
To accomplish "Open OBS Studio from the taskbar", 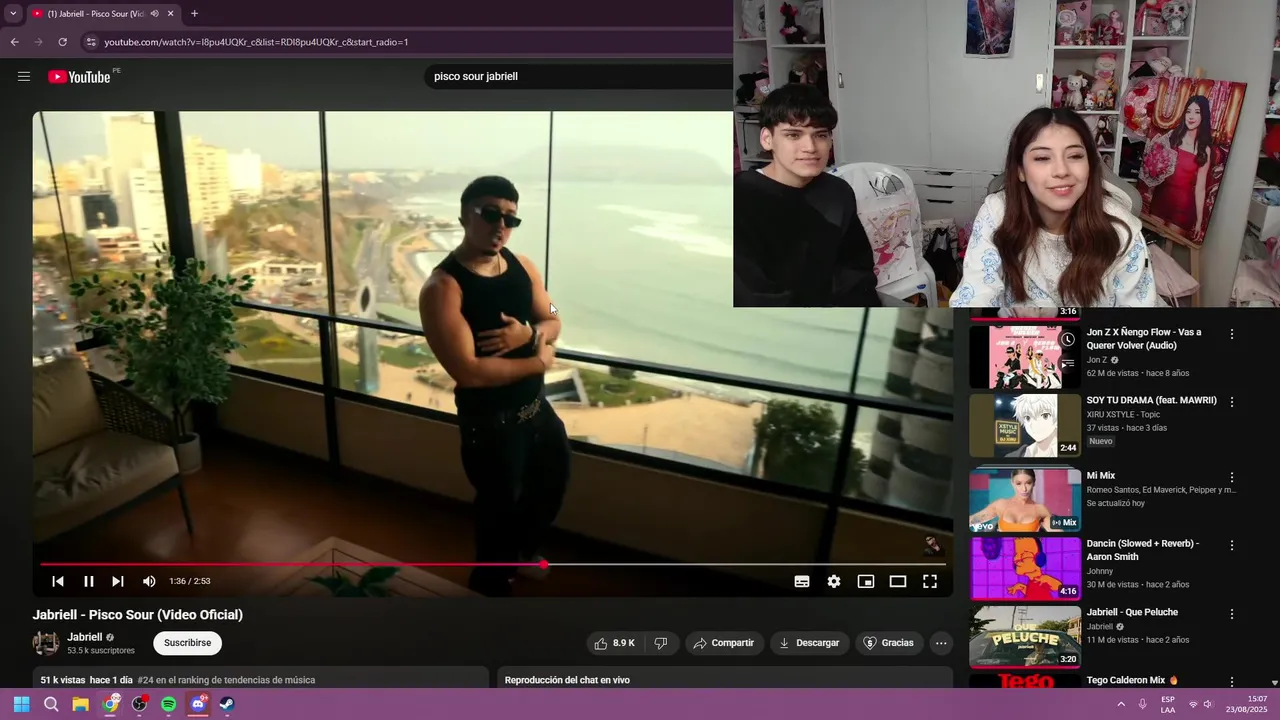I will [x=139, y=704].
